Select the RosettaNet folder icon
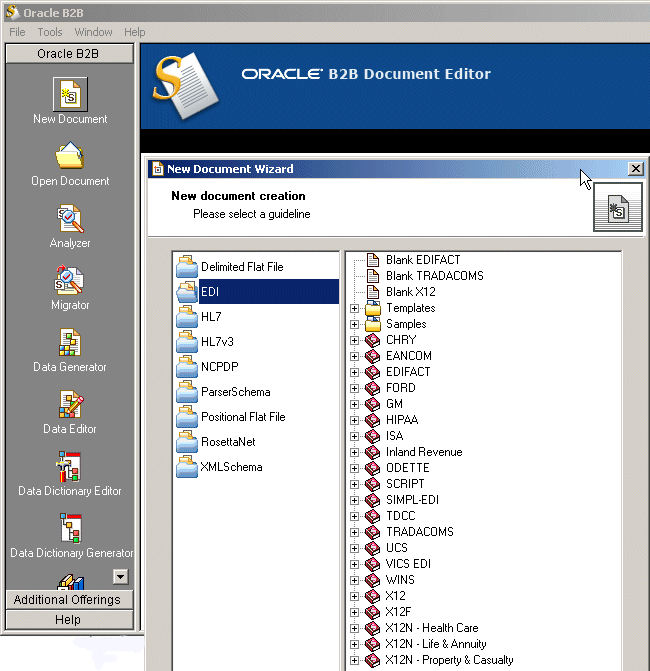The height and width of the screenshot is (671, 650). pyautogui.click(x=187, y=442)
